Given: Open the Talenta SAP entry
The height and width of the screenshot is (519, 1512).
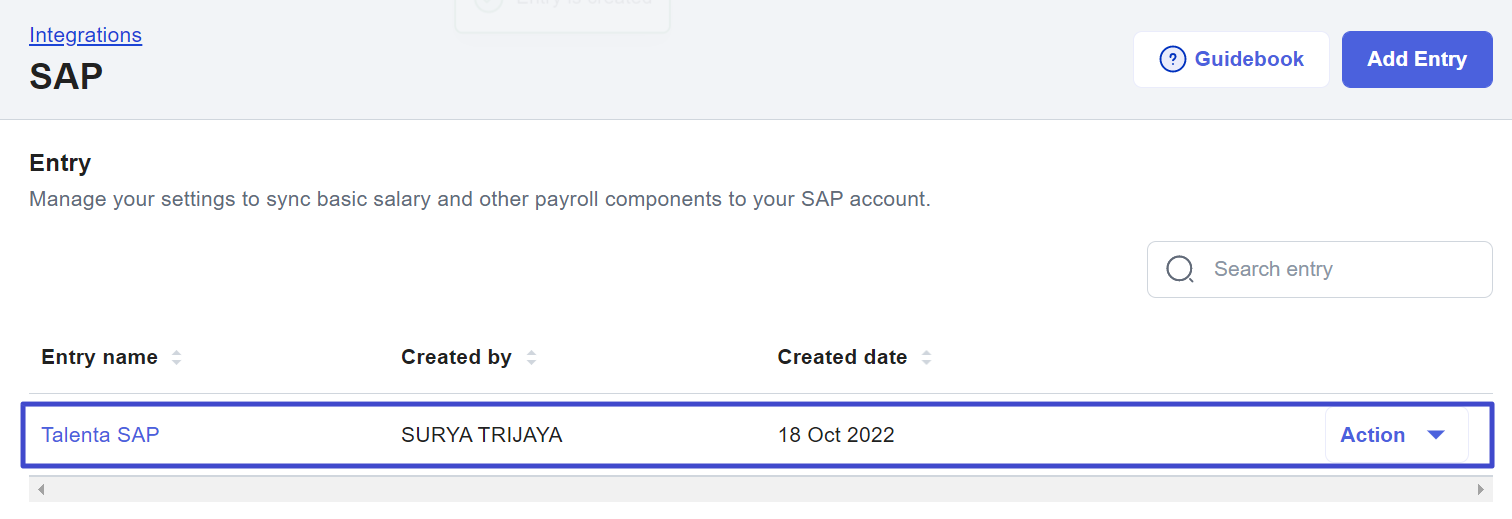Looking at the screenshot, I should coord(100,435).
